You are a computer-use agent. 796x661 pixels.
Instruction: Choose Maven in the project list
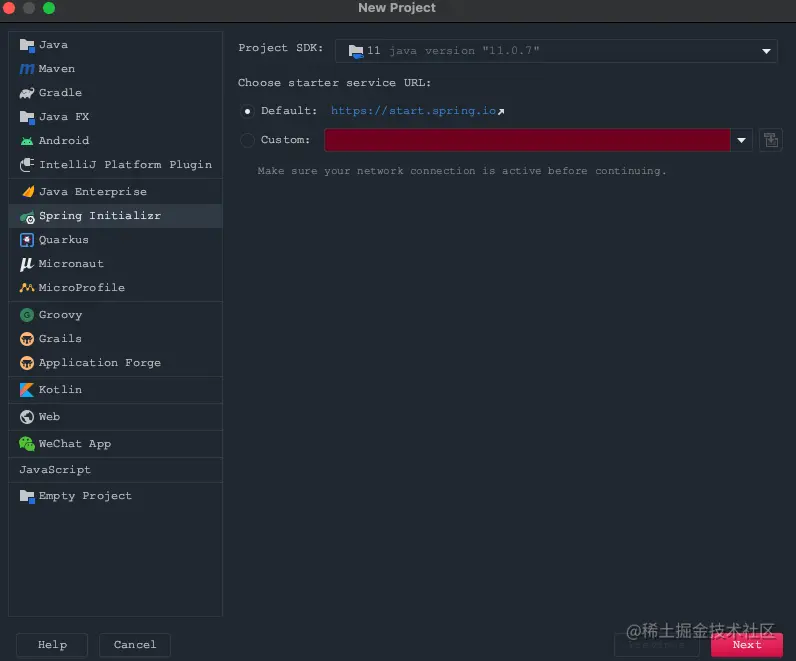click(x=57, y=69)
